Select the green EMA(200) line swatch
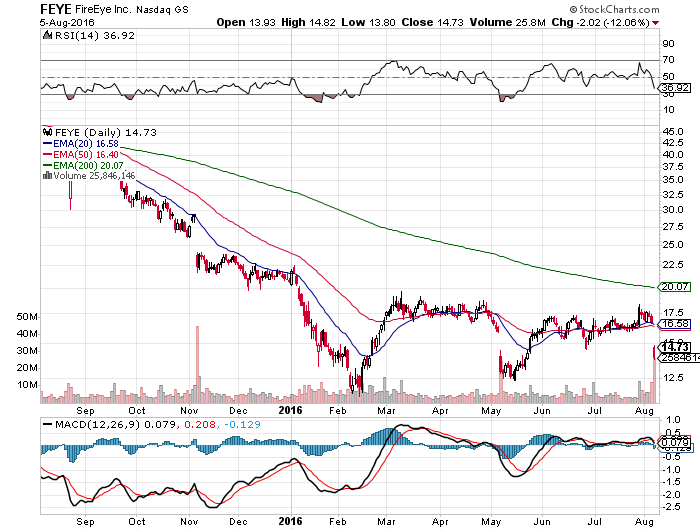 (x=47, y=166)
